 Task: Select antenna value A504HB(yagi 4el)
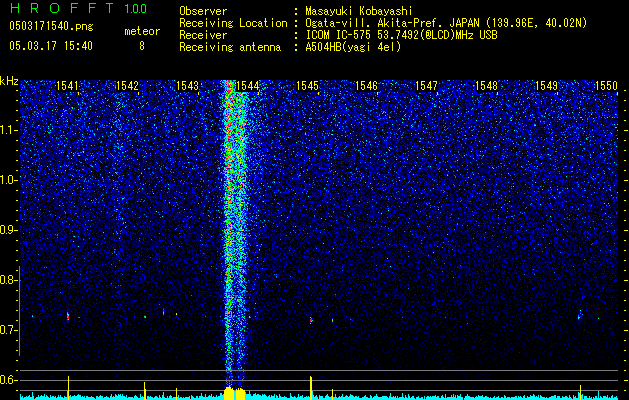[353, 47]
